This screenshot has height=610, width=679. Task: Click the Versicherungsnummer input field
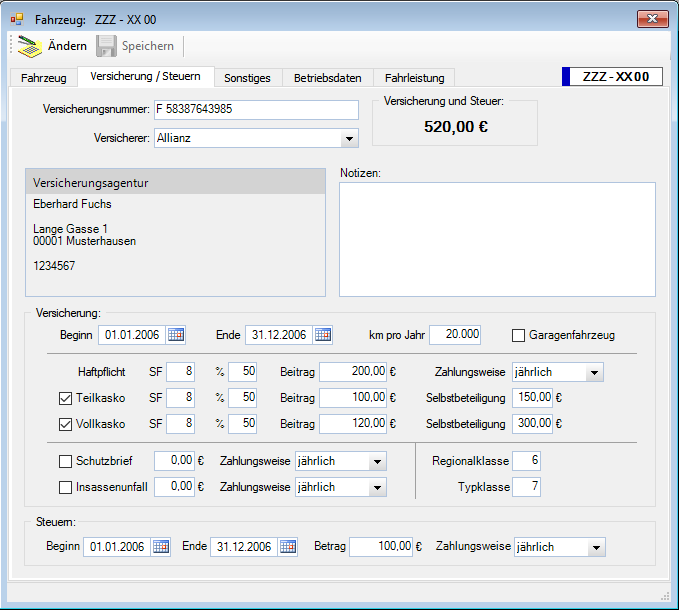pos(256,110)
